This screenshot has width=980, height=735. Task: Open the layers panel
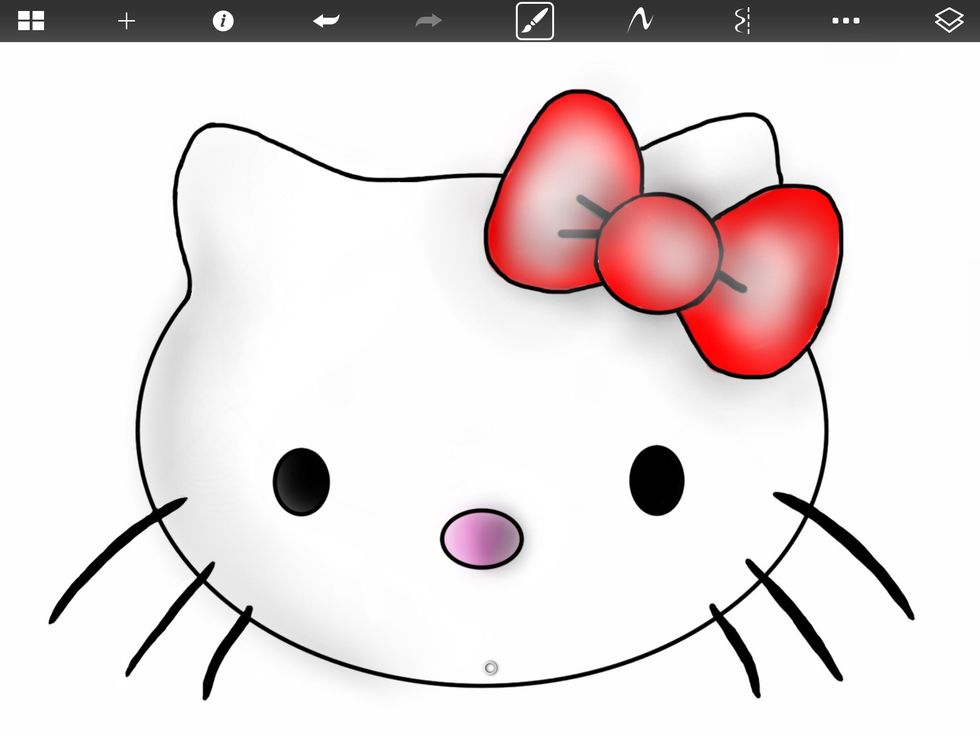point(949,21)
